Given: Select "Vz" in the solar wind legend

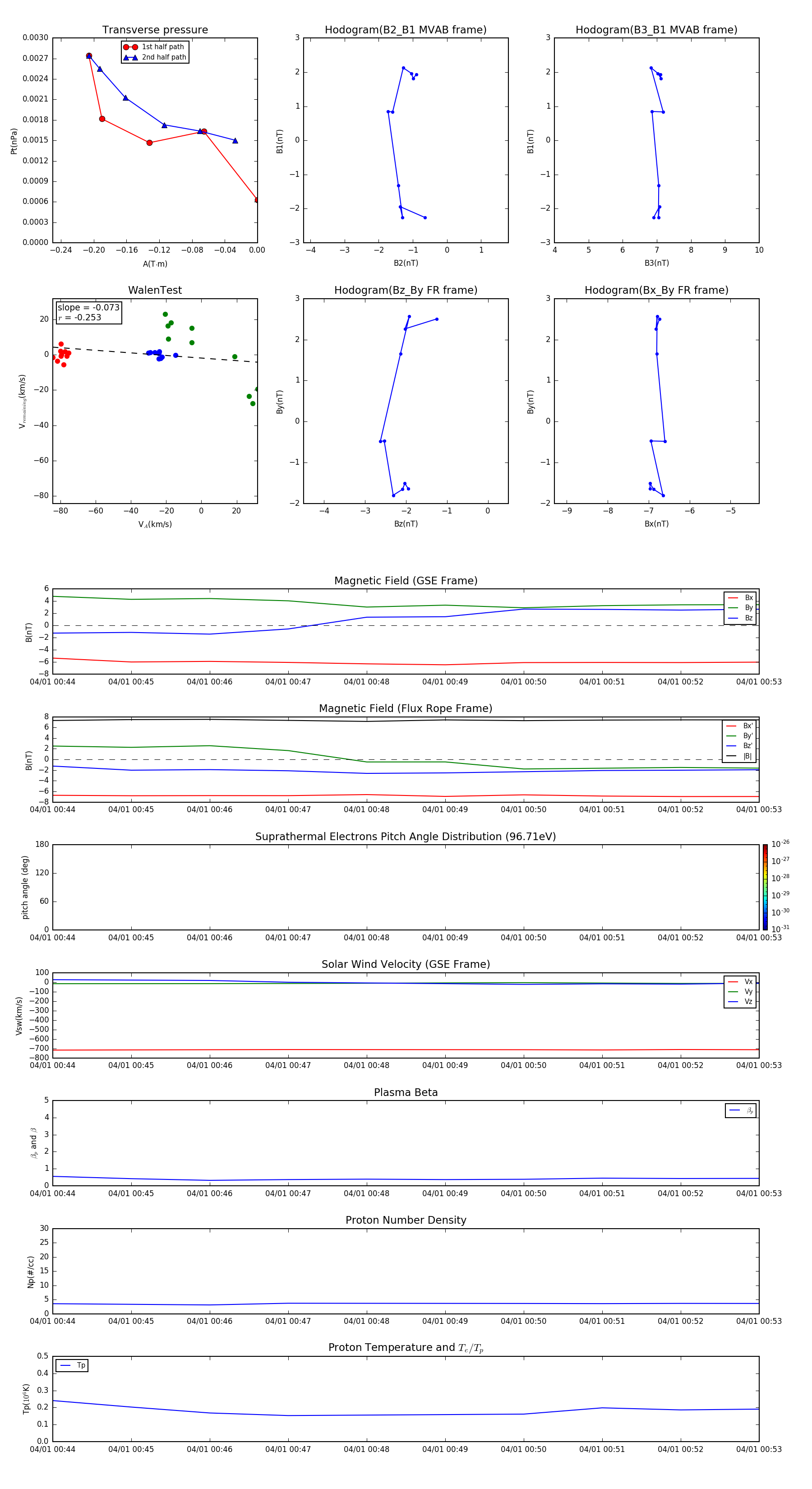Looking at the screenshot, I should (x=740, y=1002).
